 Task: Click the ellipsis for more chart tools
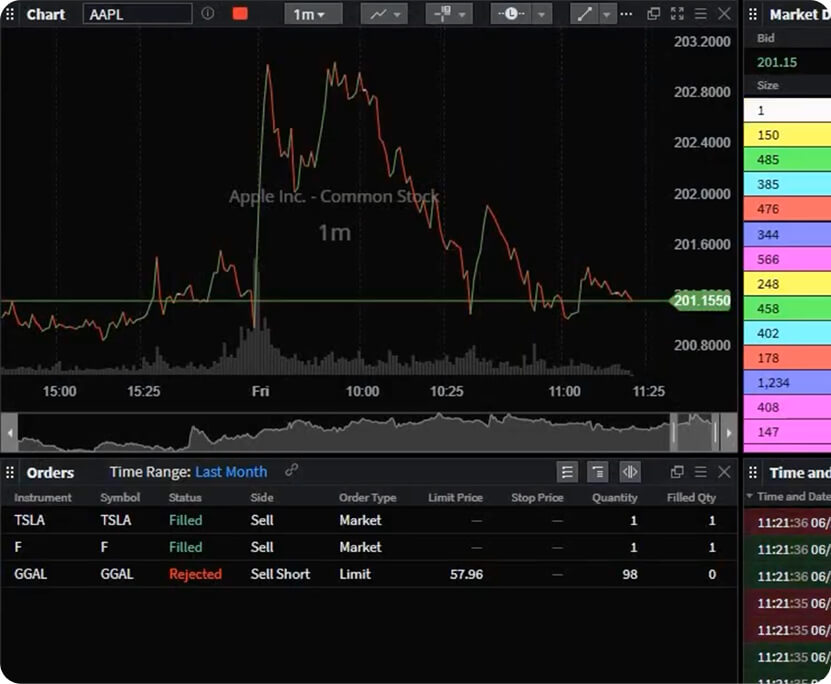(x=626, y=14)
